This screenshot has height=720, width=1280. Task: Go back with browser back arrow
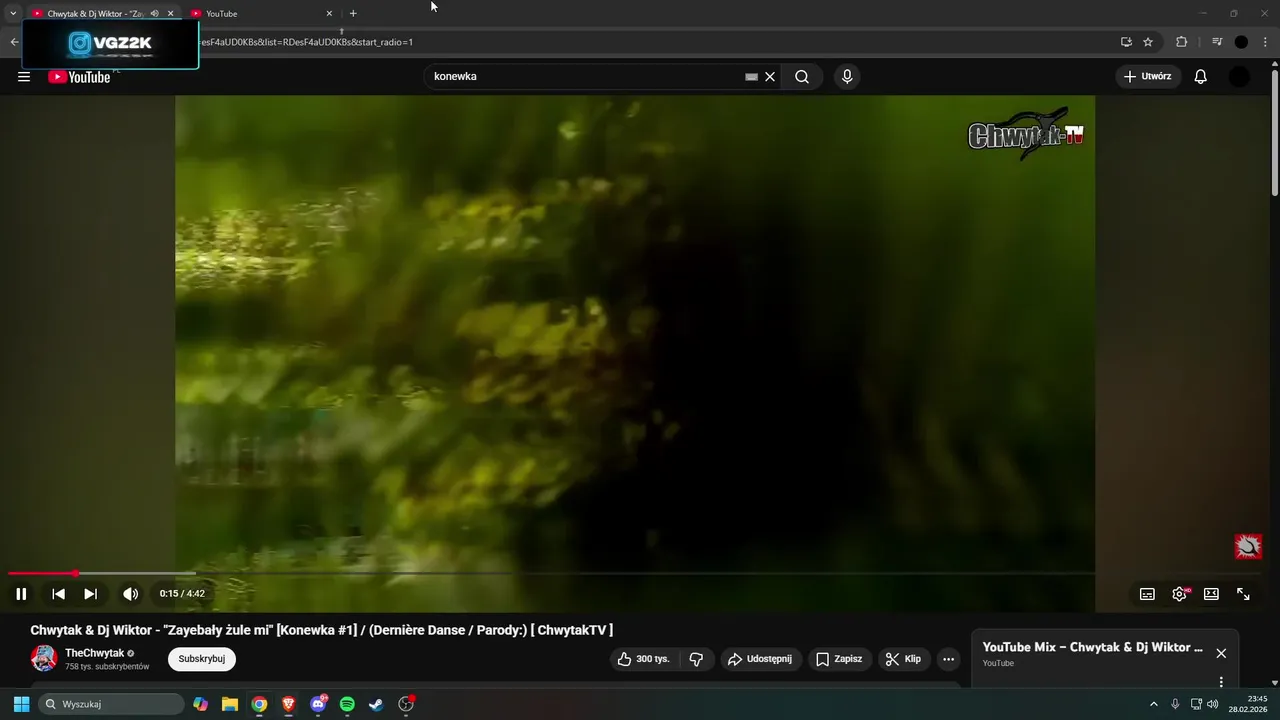click(14, 42)
